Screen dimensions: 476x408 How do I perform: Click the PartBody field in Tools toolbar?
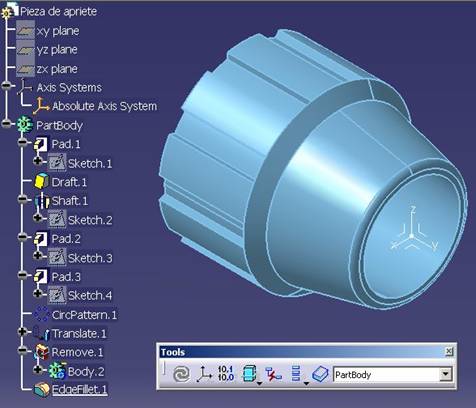tap(393, 374)
